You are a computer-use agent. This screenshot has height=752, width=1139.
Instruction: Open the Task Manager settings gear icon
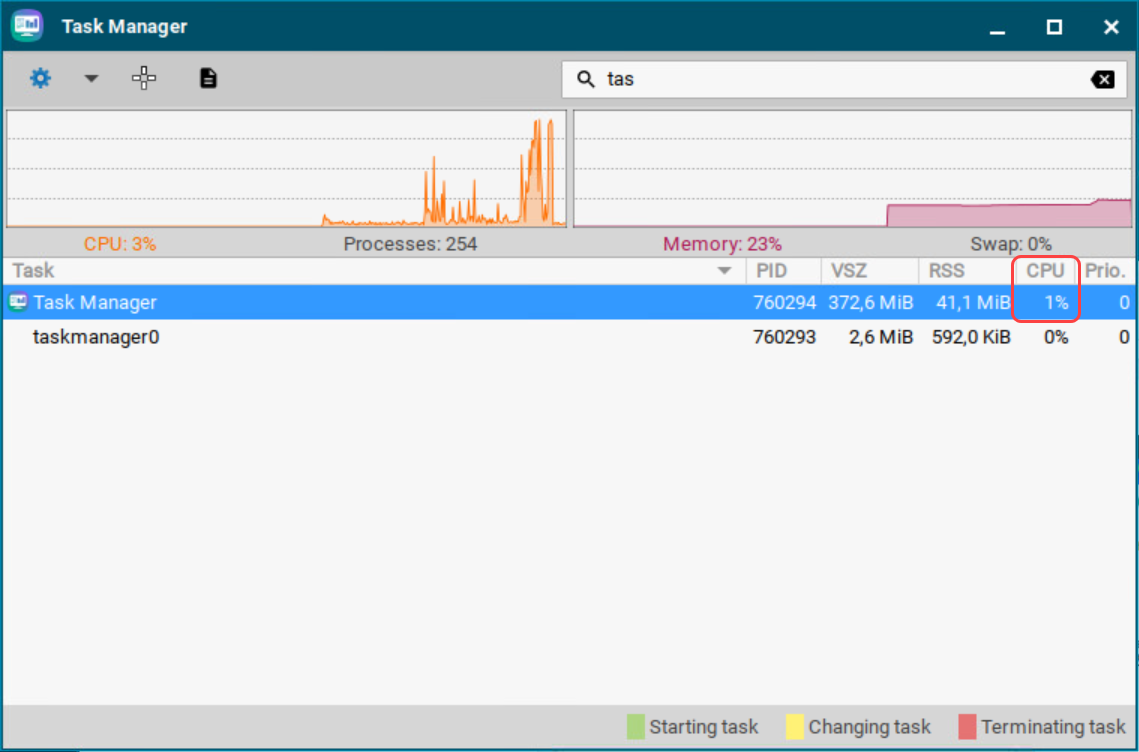[39, 78]
